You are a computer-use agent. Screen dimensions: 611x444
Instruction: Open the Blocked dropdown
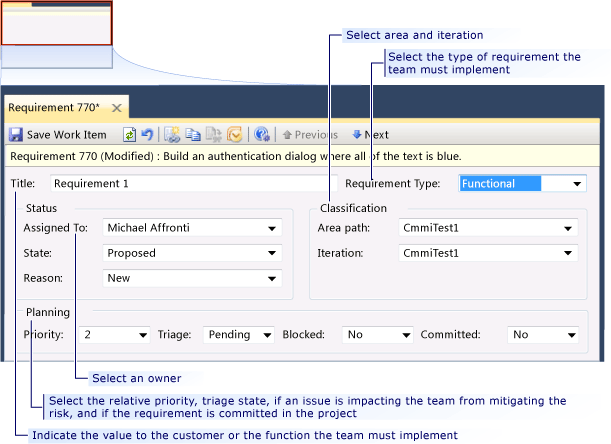406,335
